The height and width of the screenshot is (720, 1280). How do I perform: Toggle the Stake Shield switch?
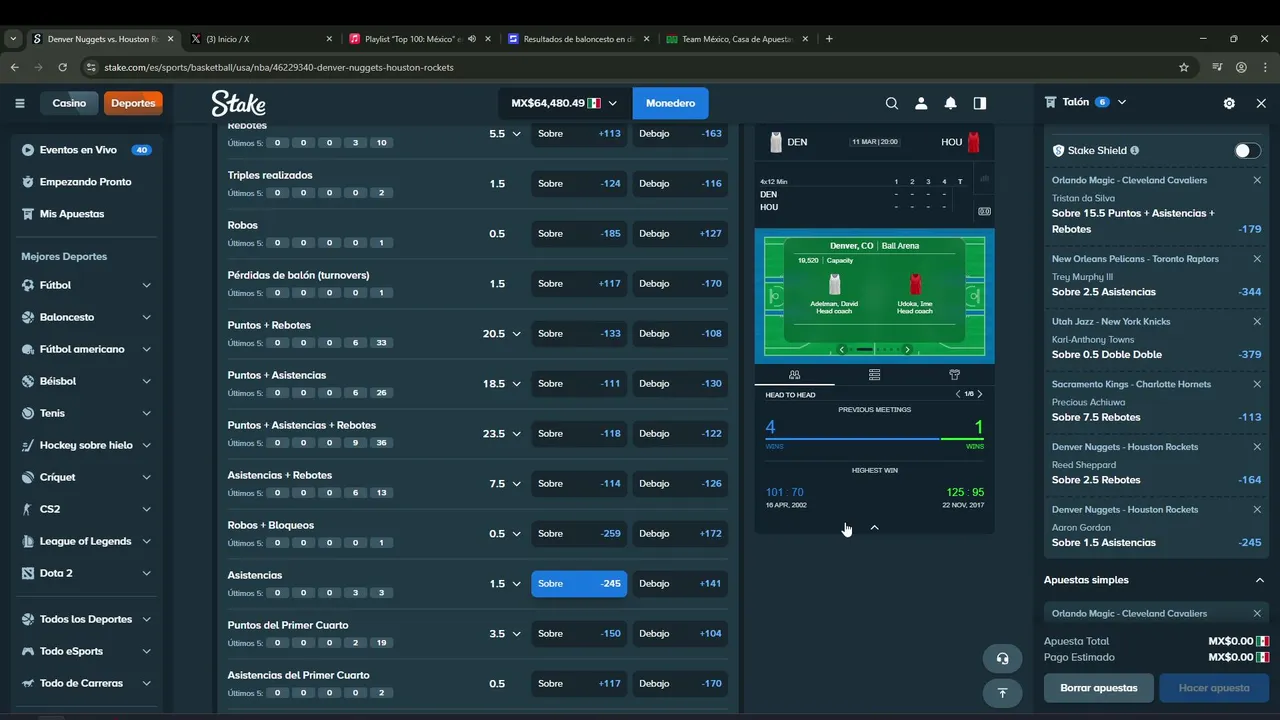point(1247,151)
